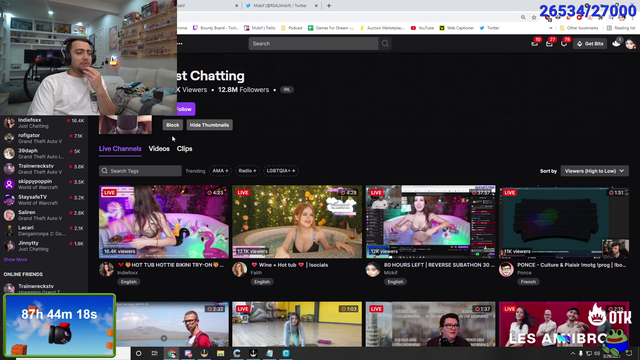
Task: Open the Twitch three-dot more menu
Action: point(180,44)
